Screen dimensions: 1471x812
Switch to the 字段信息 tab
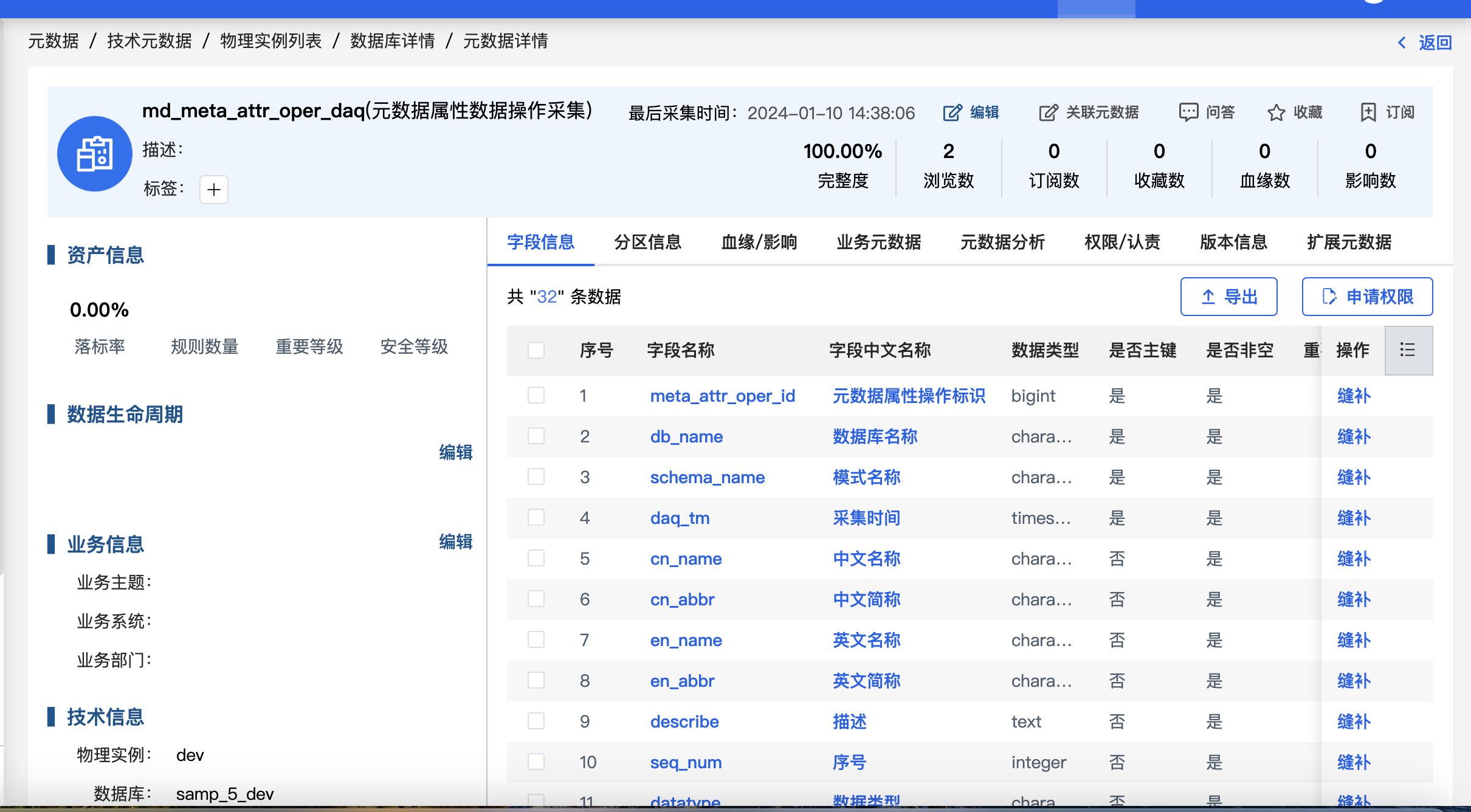pyautogui.click(x=540, y=242)
